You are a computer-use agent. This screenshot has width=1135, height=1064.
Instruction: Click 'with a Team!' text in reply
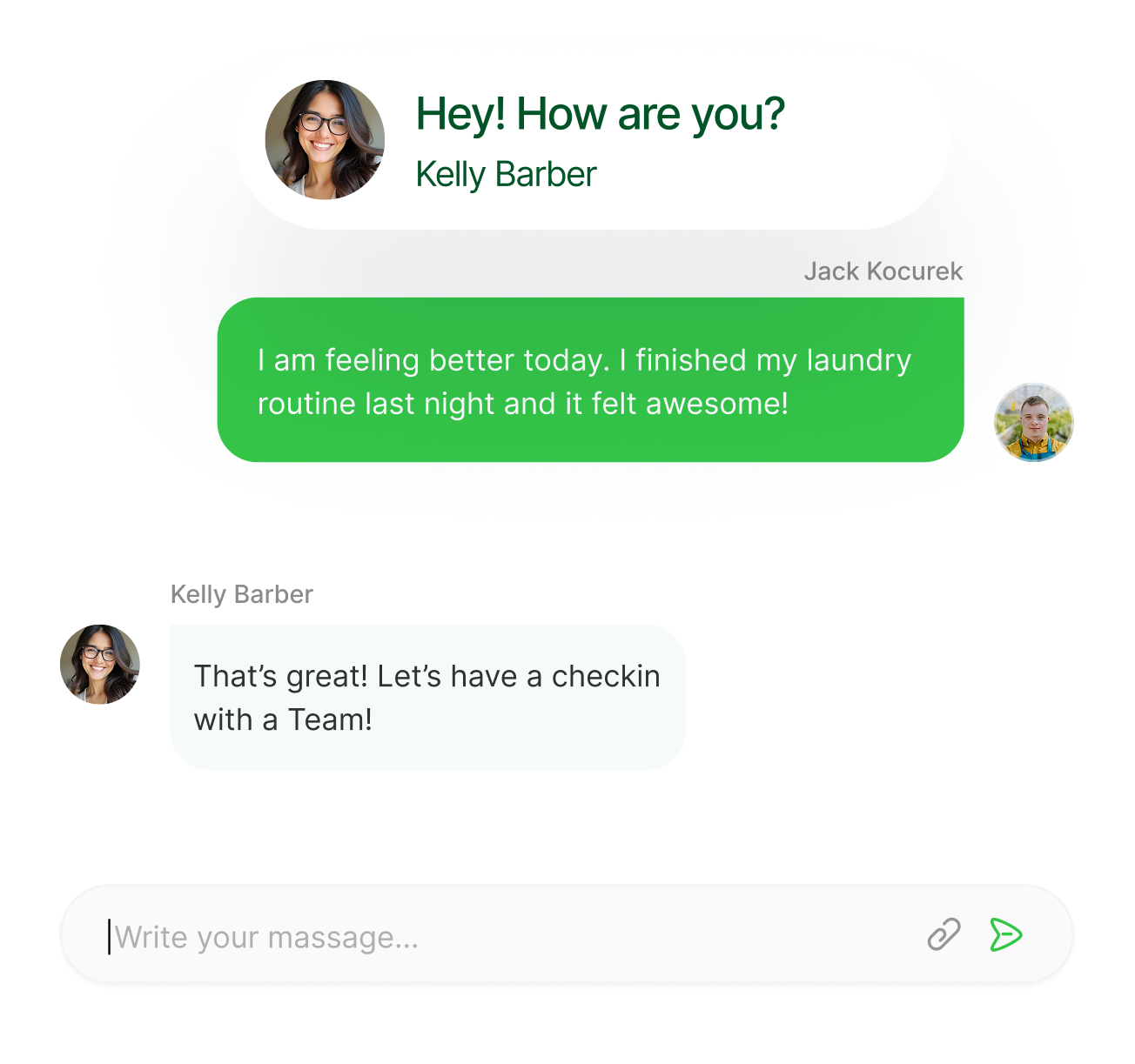(x=283, y=720)
